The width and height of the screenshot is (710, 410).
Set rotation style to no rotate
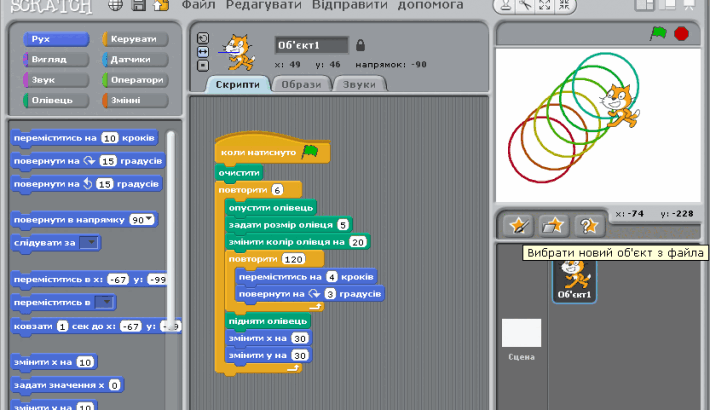pyautogui.click(x=203, y=66)
